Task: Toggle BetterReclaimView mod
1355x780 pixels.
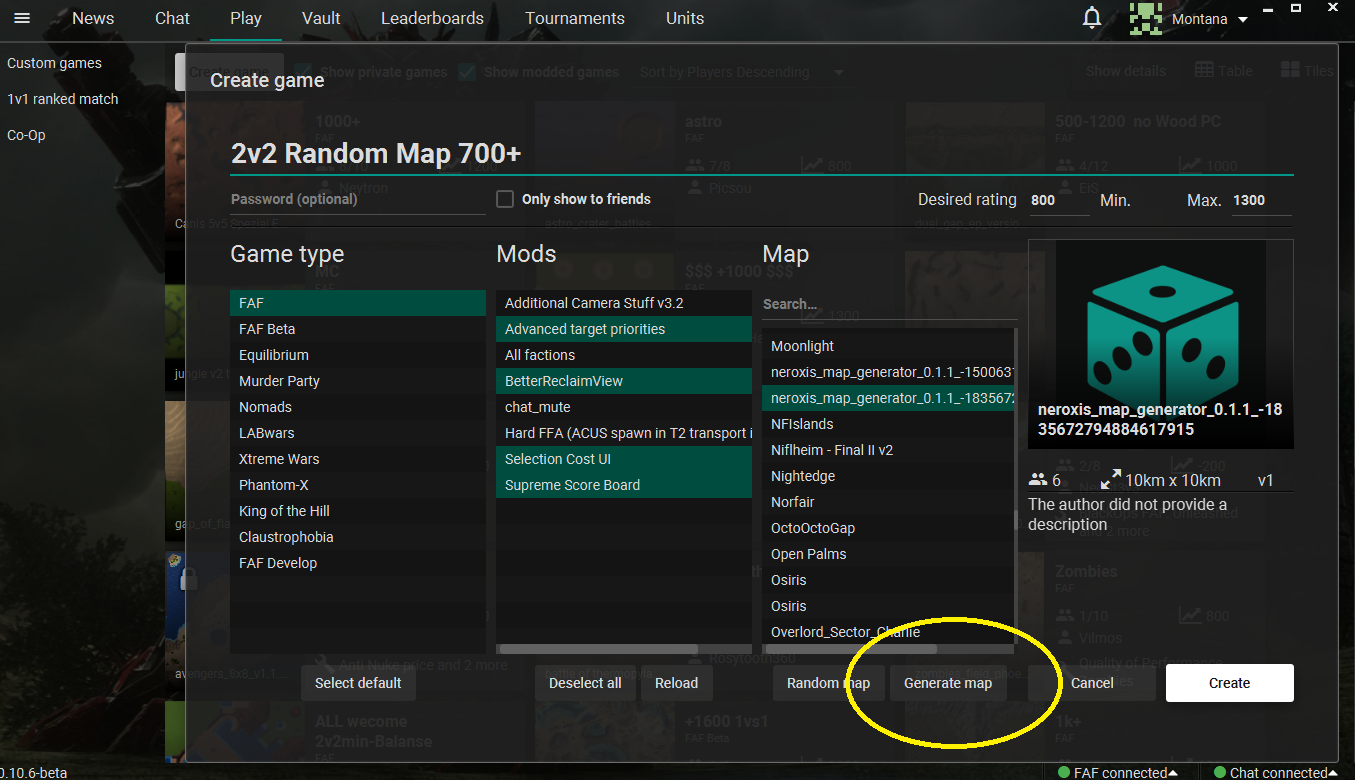Action: pos(624,381)
